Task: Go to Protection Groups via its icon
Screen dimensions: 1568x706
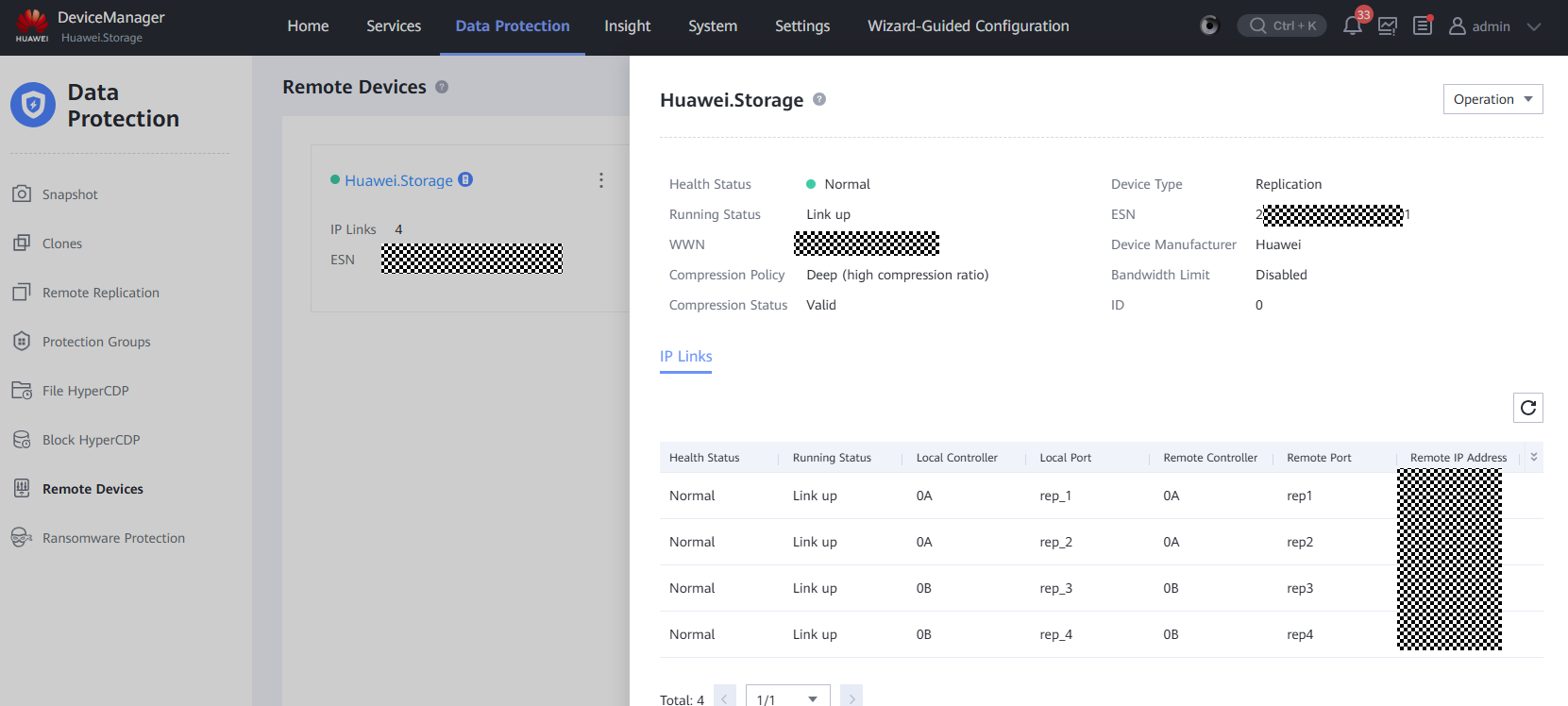Action: pos(22,341)
